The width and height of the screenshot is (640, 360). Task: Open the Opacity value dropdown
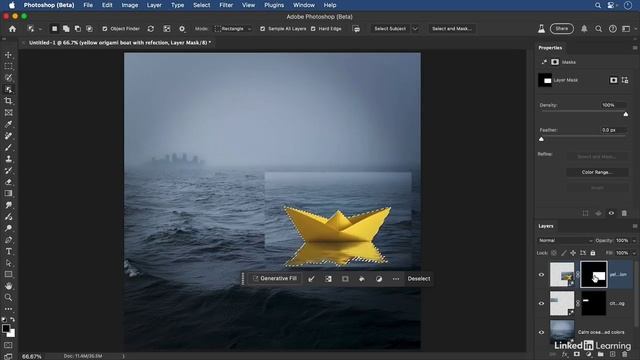(x=634, y=240)
